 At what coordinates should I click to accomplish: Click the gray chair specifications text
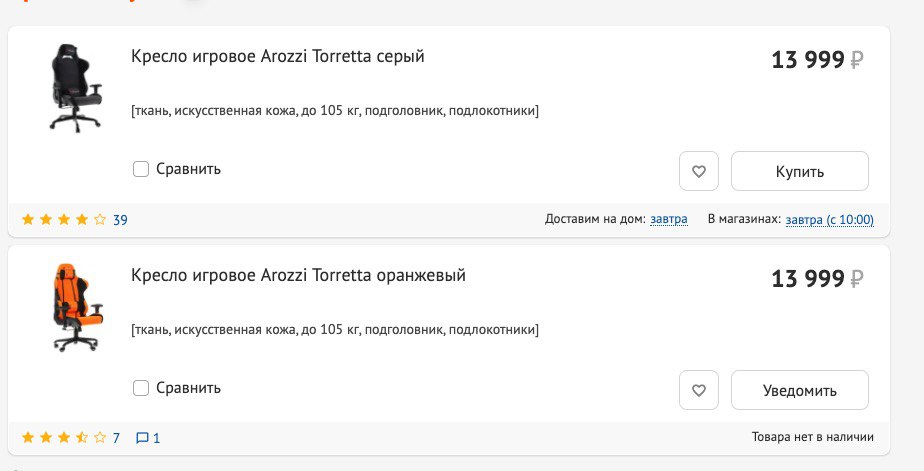tap(335, 111)
